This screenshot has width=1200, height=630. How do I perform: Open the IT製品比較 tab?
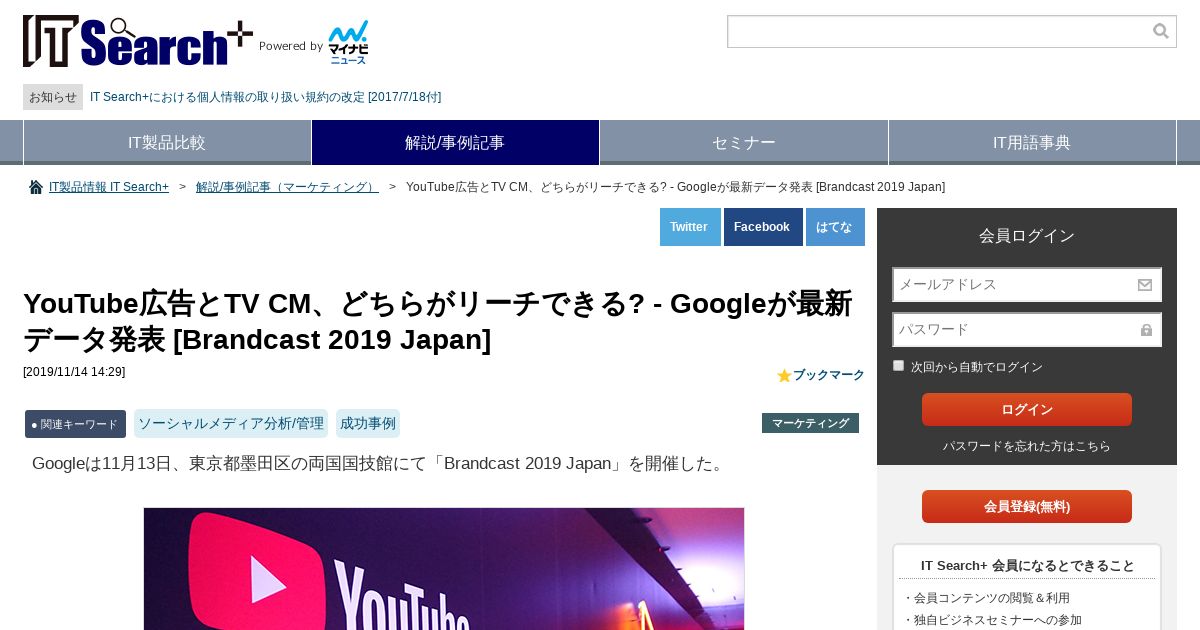pyautogui.click(x=167, y=142)
